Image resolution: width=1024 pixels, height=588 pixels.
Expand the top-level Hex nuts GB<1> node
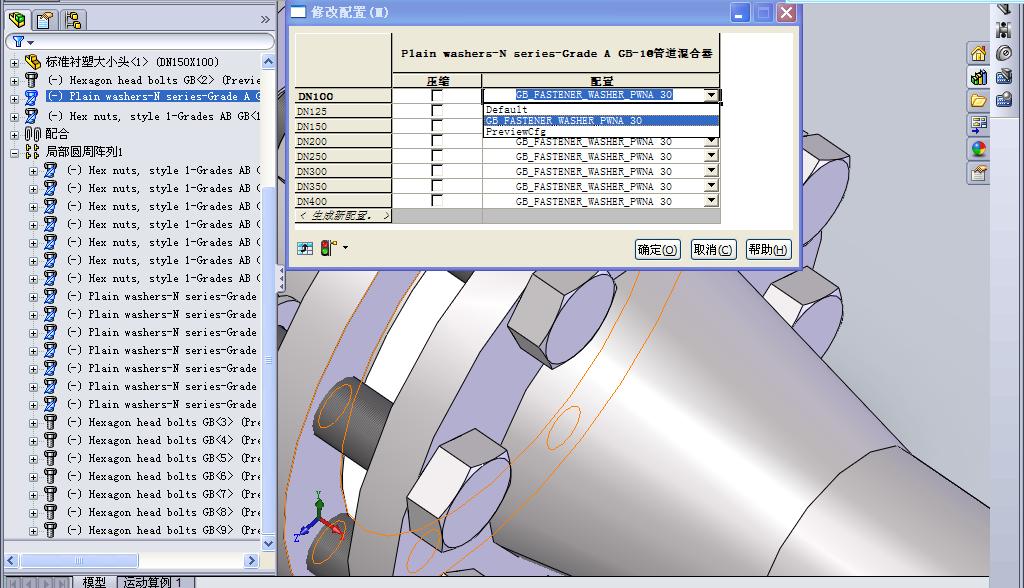(14, 117)
